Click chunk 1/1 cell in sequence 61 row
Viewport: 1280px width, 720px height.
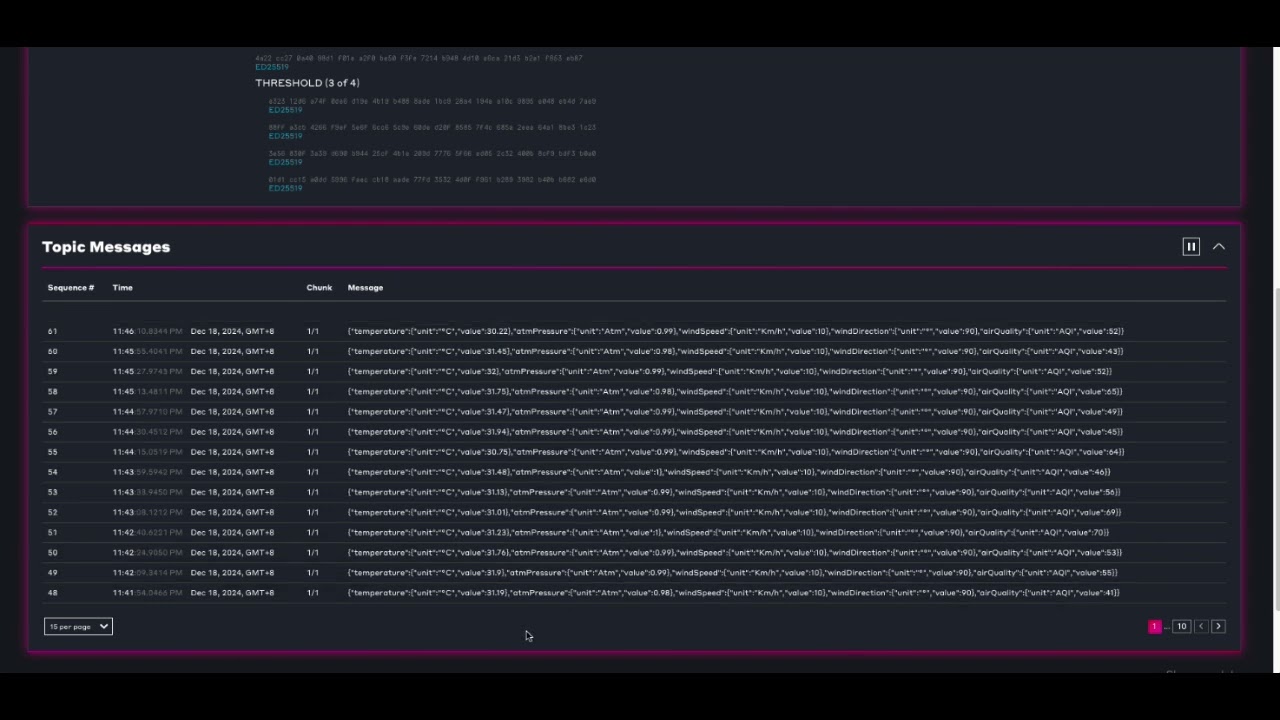click(x=313, y=331)
